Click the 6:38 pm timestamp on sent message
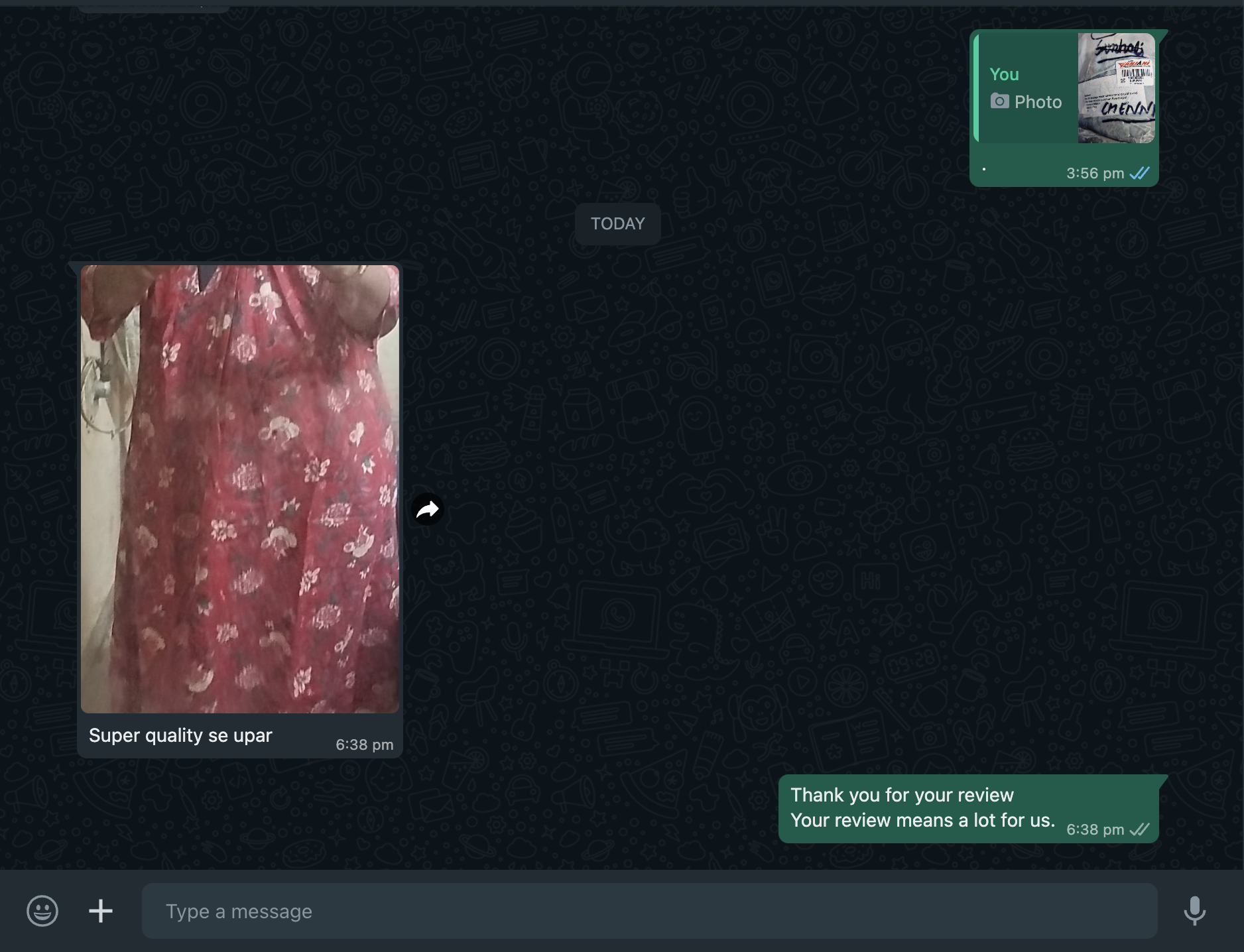This screenshot has height=952, width=1244. click(x=1095, y=830)
